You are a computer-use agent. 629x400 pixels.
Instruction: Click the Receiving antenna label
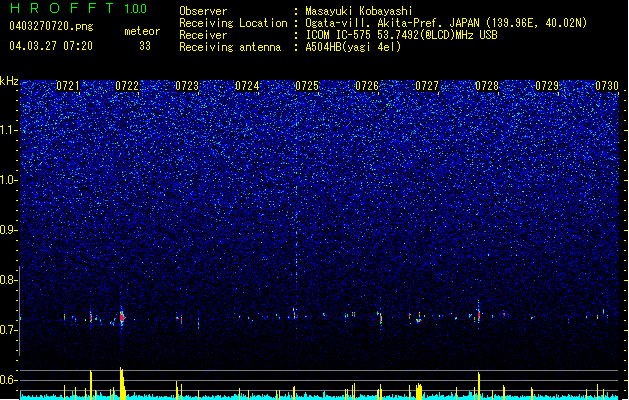point(230,47)
